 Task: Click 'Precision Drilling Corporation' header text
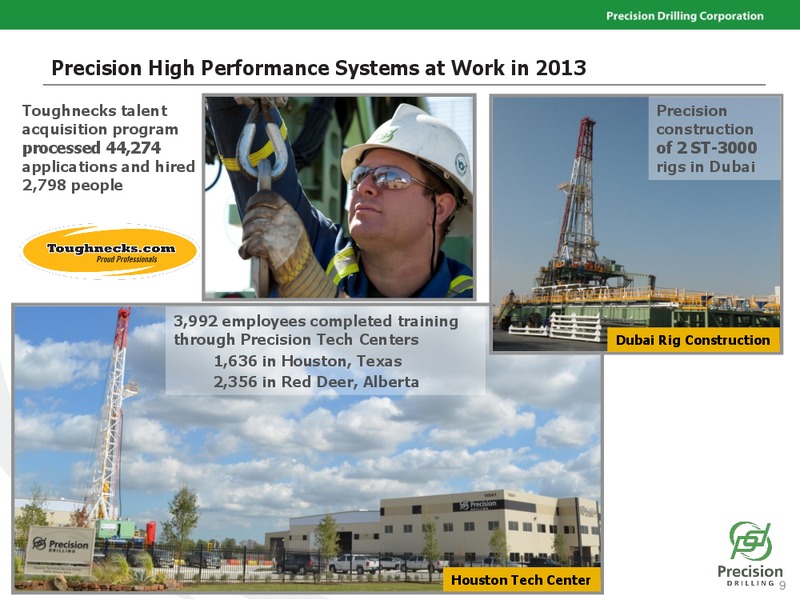[x=685, y=16]
